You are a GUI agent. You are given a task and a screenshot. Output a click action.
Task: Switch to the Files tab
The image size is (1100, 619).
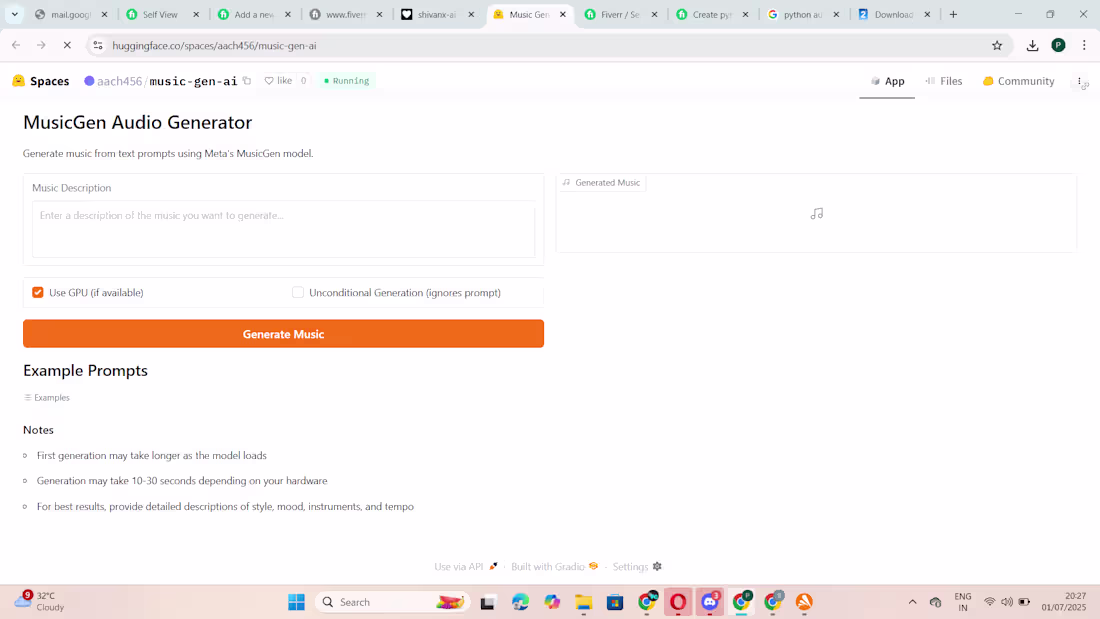[944, 81]
